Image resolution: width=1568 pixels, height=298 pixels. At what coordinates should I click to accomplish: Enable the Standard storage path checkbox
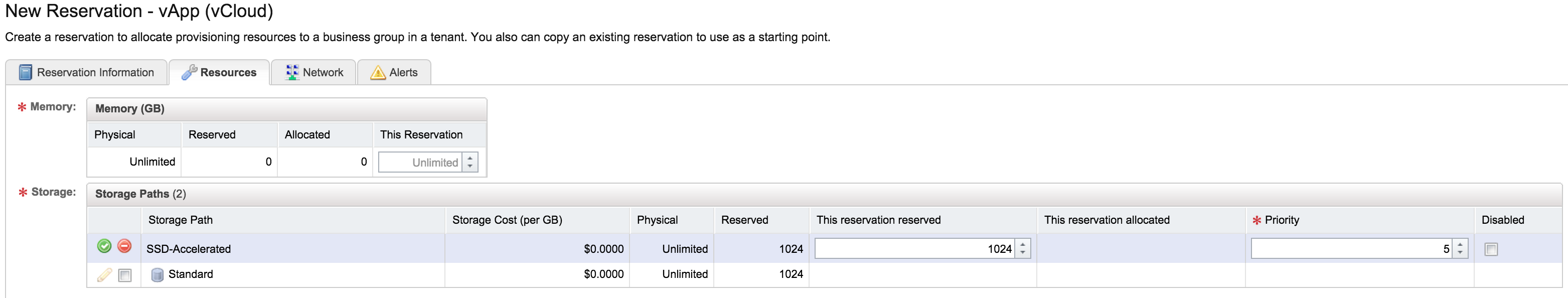[125, 275]
